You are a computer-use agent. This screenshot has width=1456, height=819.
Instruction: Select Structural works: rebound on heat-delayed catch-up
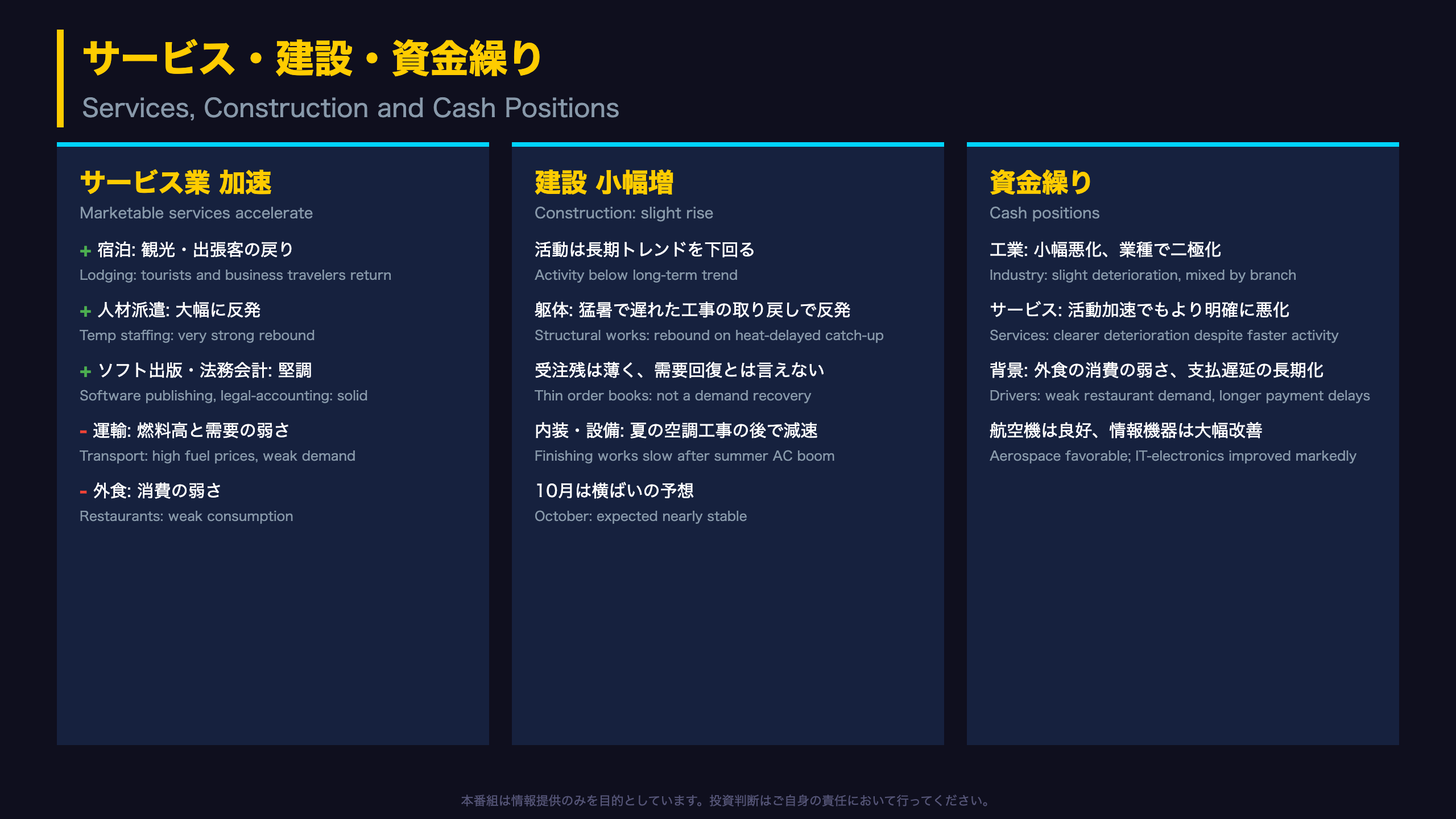tap(709, 336)
